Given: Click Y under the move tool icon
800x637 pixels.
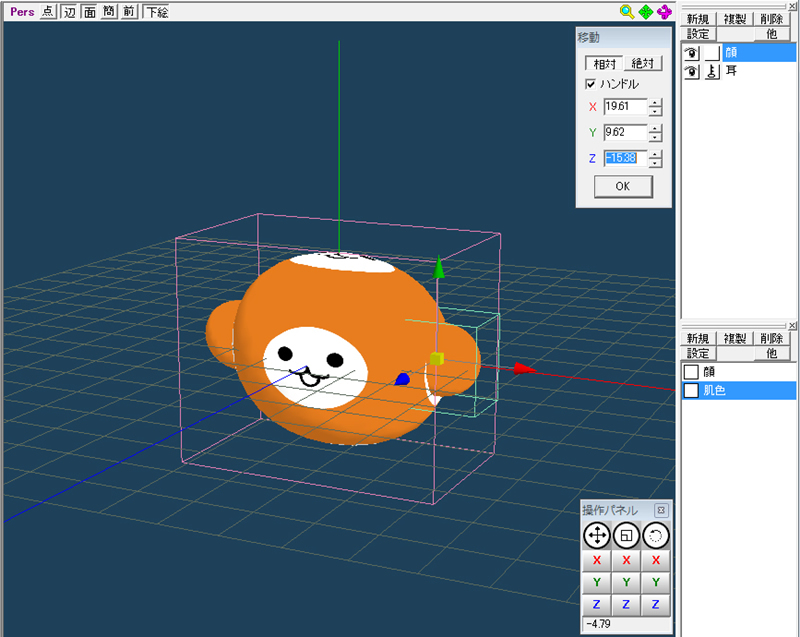Looking at the screenshot, I should [x=596, y=582].
